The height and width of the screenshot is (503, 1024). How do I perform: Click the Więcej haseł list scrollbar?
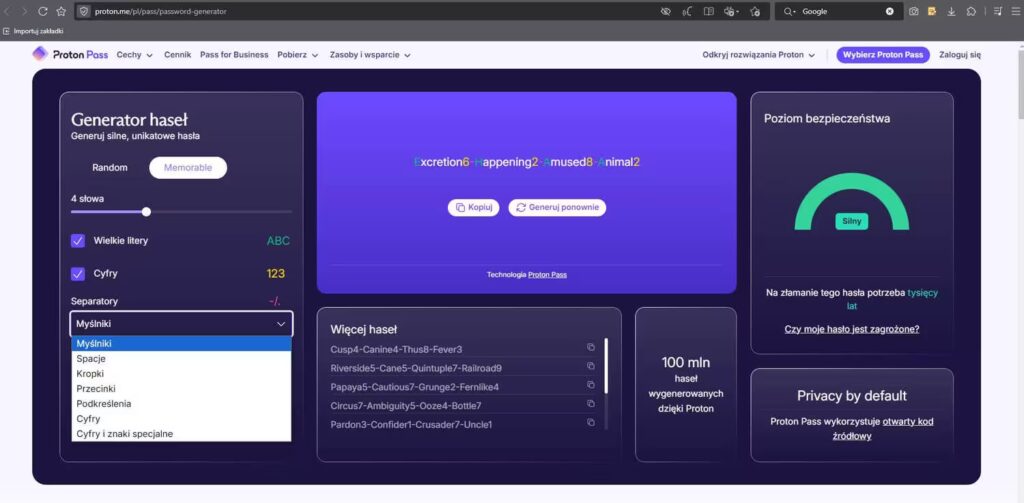[x=607, y=366]
